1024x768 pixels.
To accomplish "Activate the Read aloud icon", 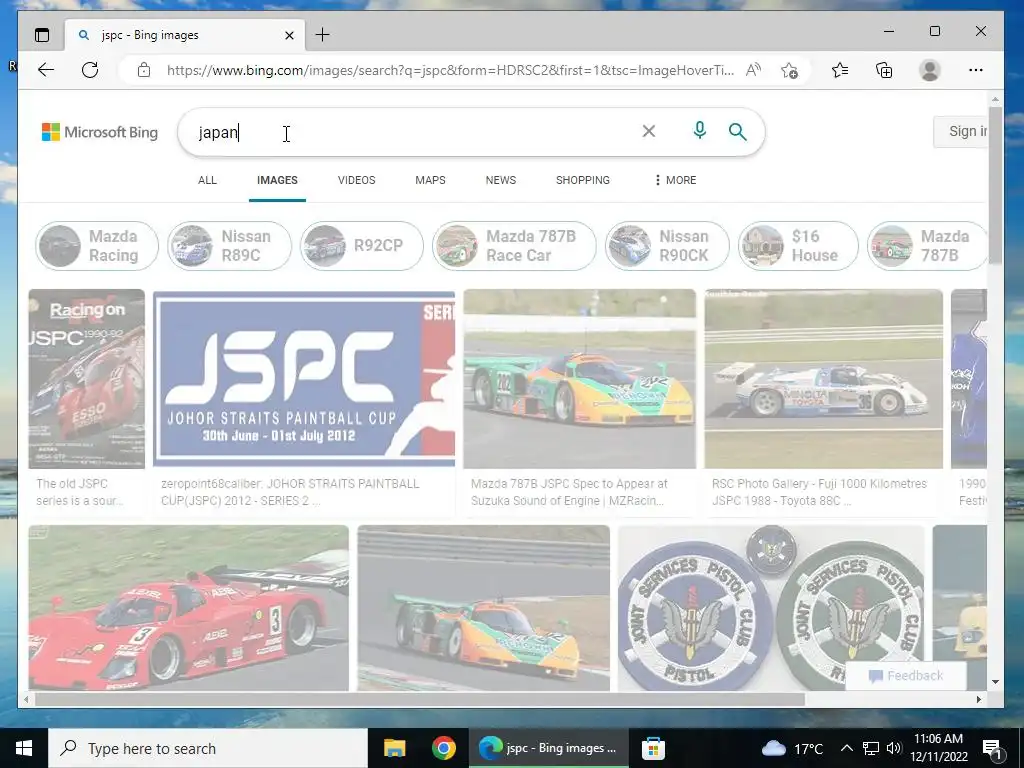I will coord(753,70).
